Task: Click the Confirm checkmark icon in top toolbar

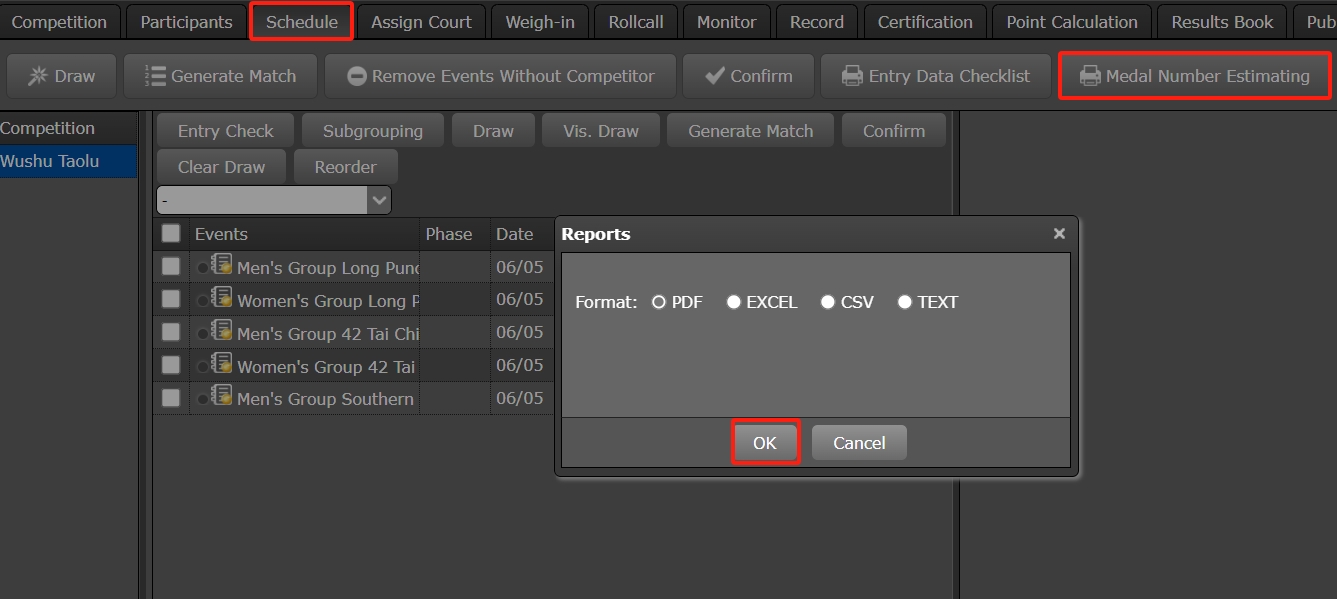Action: (x=714, y=76)
